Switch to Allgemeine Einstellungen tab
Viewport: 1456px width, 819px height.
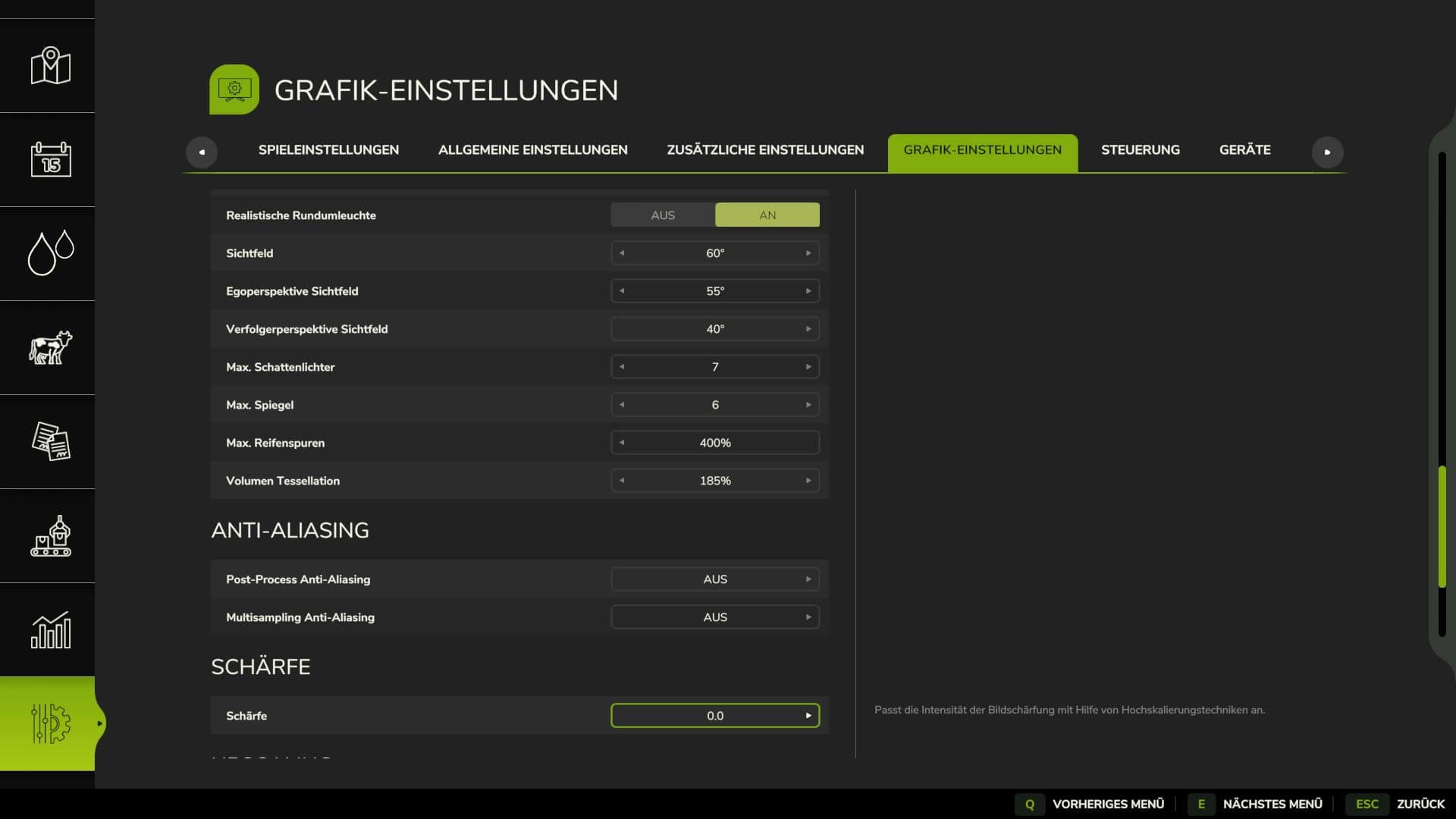[532, 150]
